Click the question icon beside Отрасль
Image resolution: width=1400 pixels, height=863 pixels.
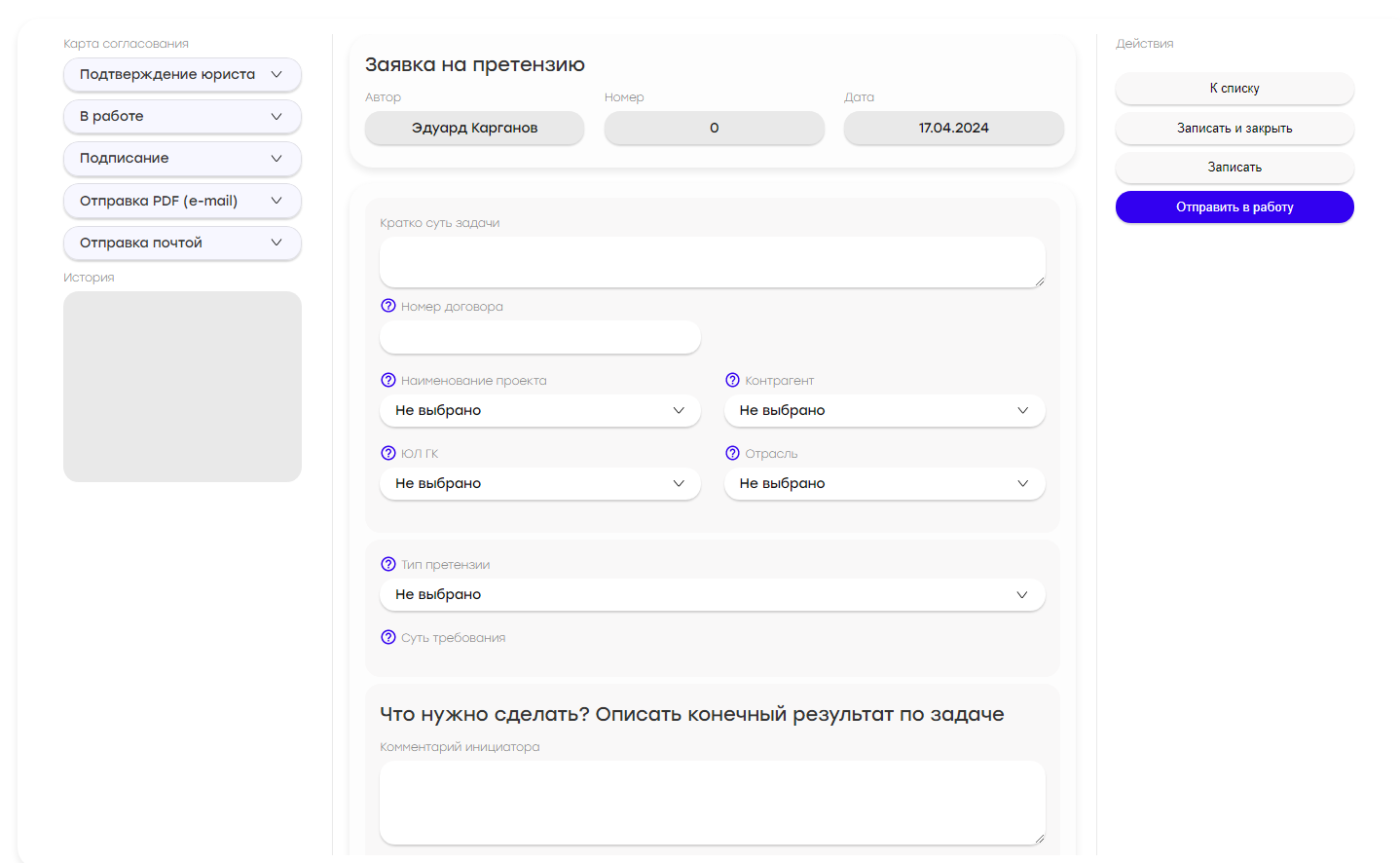pyautogui.click(x=733, y=453)
